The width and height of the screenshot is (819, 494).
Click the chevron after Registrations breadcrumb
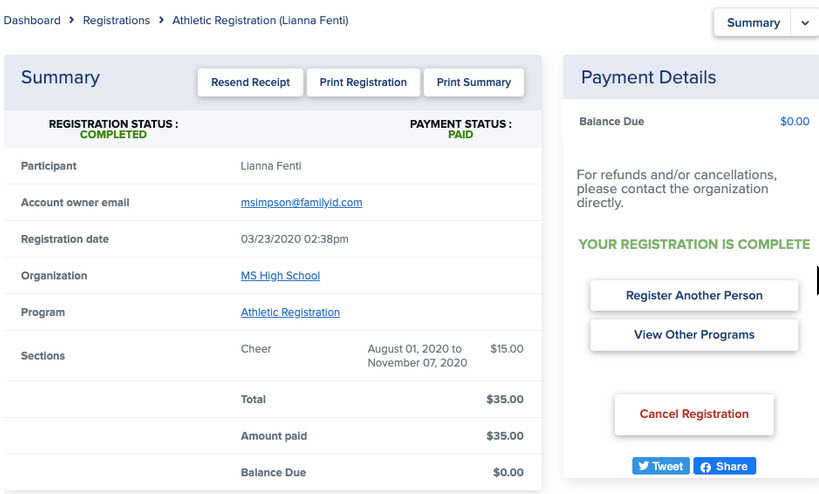[x=161, y=20]
